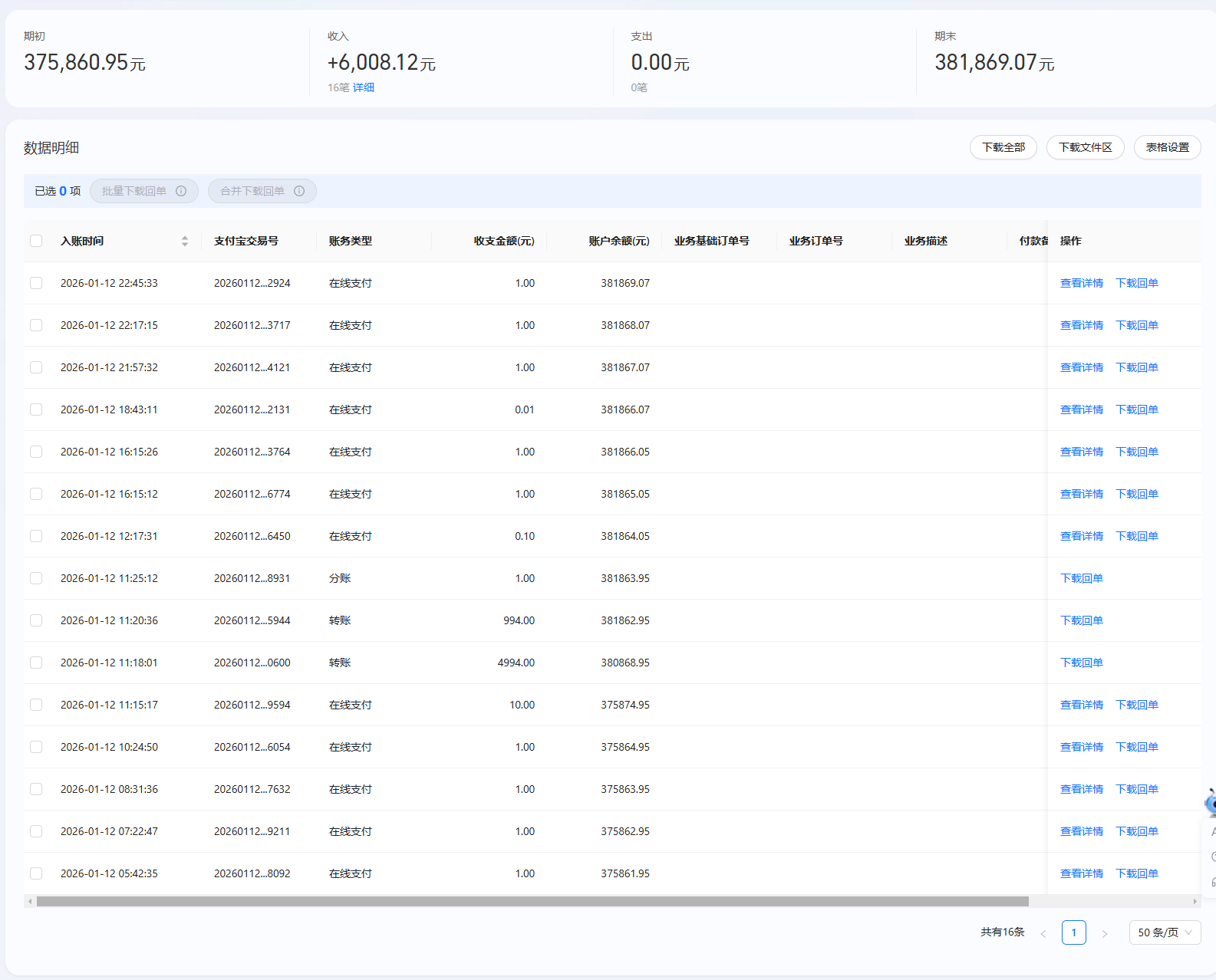The image size is (1216, 980).
Task: Open 详细 link under income total
Action: point(364,87)
